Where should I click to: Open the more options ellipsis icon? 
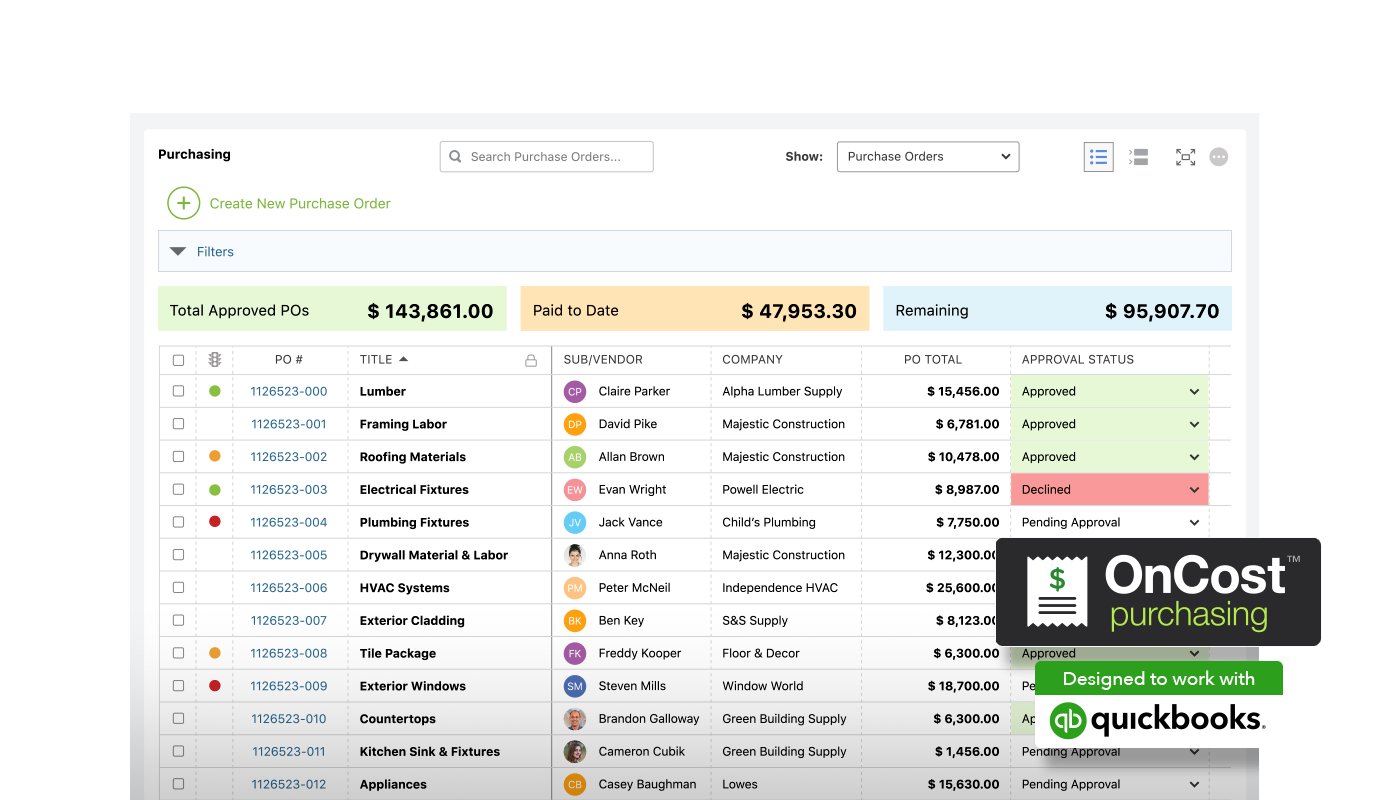click(1218, 157)
